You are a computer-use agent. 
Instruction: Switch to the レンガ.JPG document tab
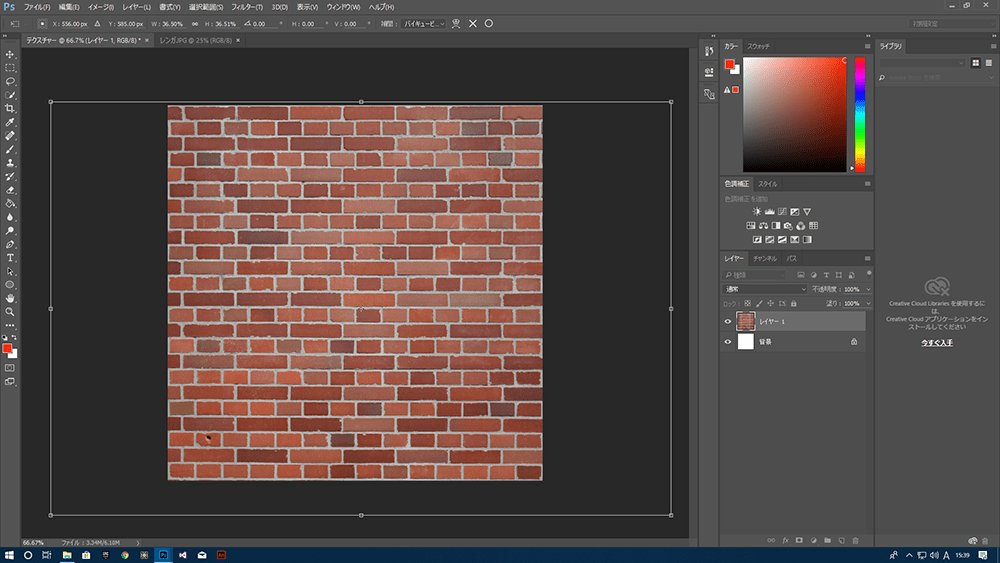pyautogui.click(x=194, y=40)
